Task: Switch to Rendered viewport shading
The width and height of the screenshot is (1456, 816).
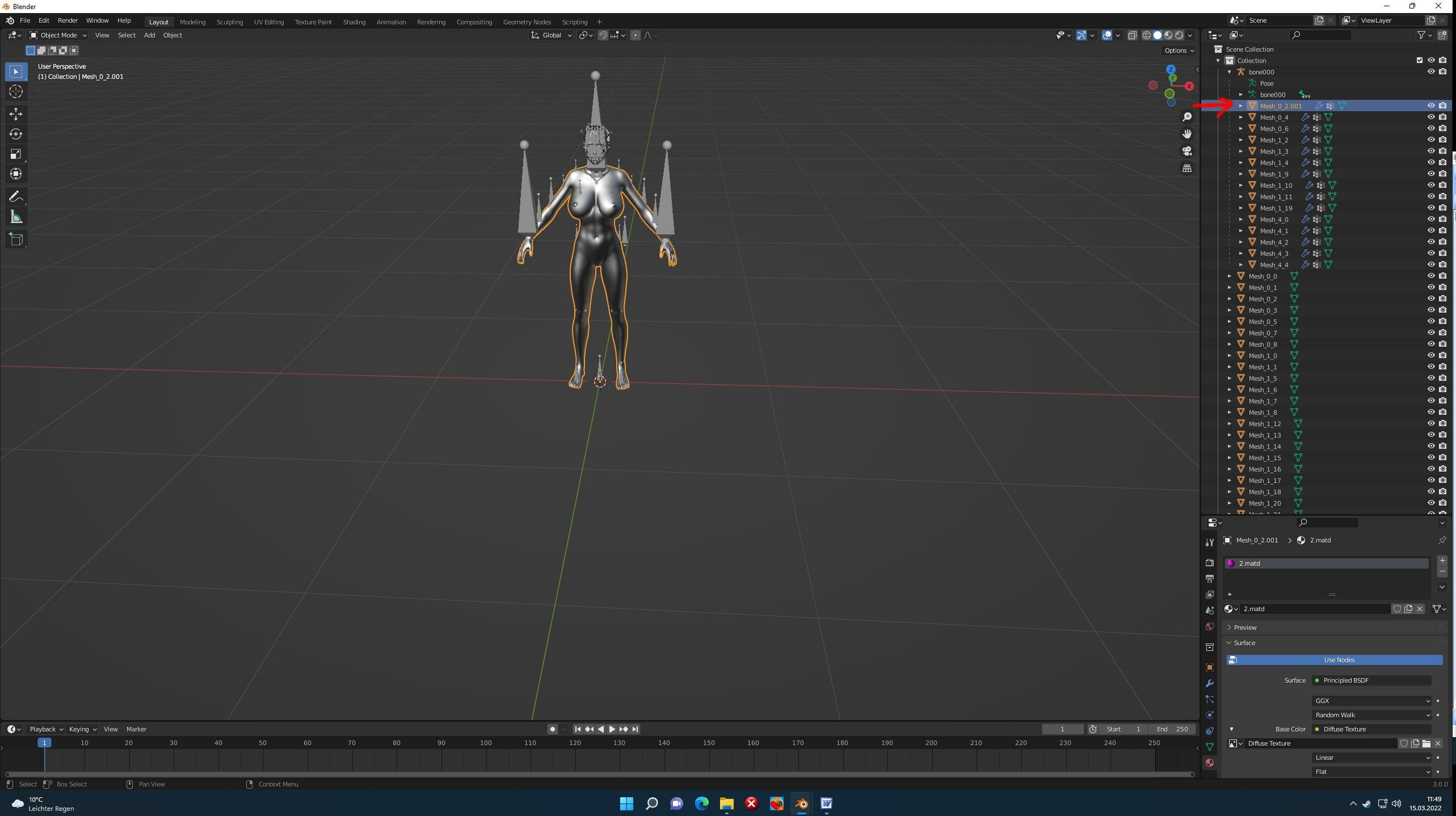Action: (x=1179, y=35)
